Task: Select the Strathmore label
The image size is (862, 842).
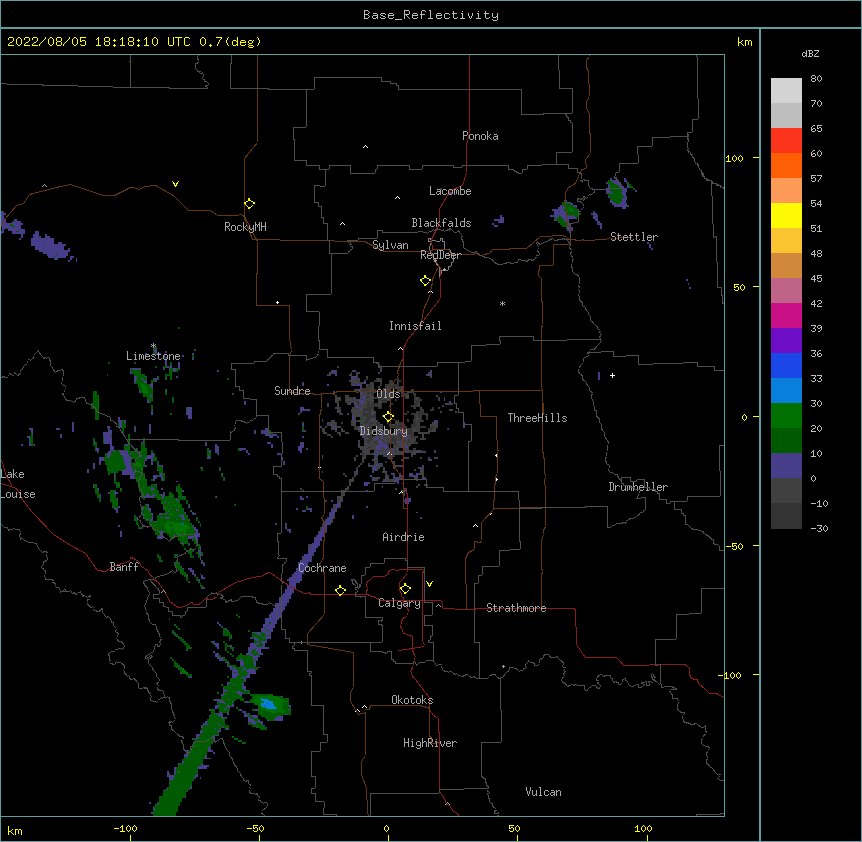Action: 516,608
